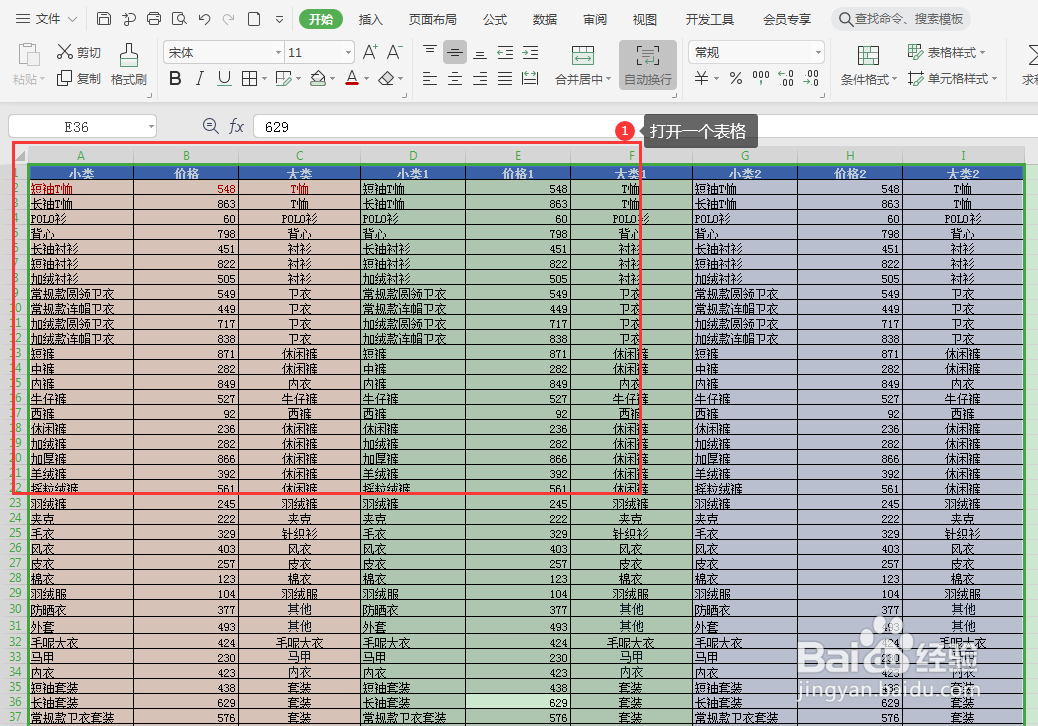Click the increase font size icon
This screenshot has height=726, width=1038.
pos(370,52)
